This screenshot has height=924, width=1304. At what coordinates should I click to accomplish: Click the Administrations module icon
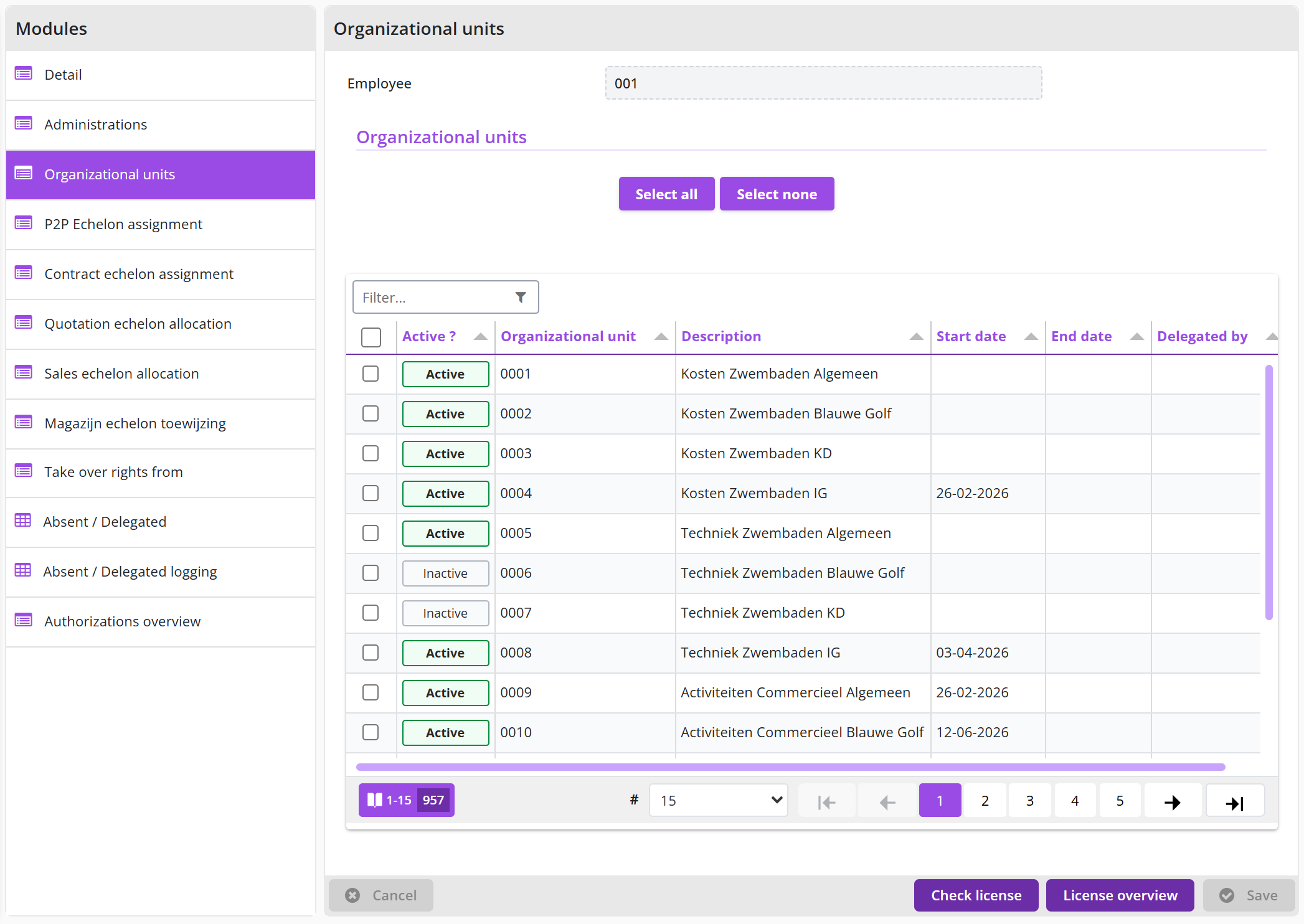24,124
